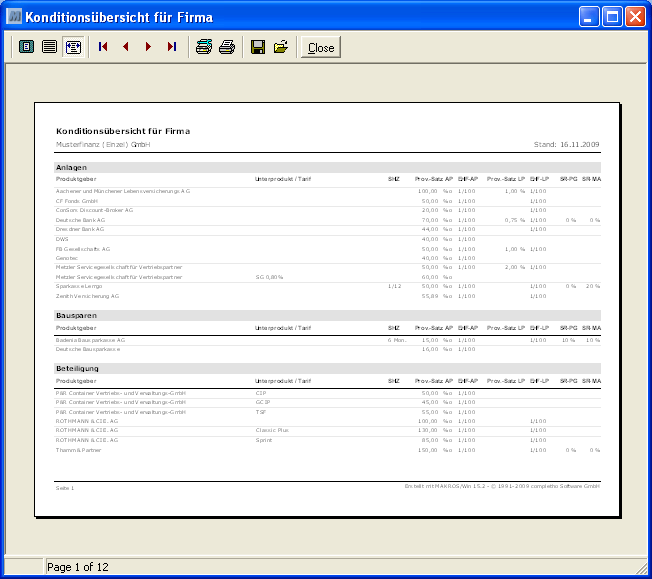Click the 'ConSors Discount-Broker AG' entry
The width and height of the screenshot is (652, 579).
94,210
